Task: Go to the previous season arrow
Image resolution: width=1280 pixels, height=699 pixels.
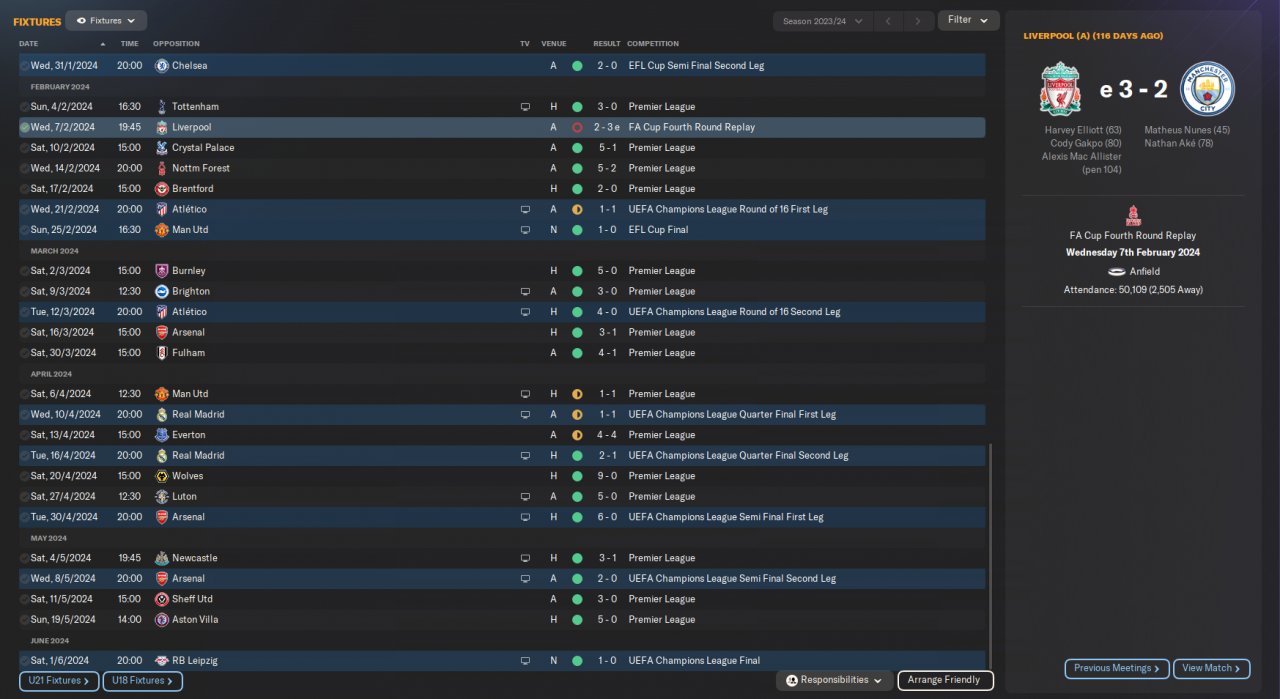Action: [890, 21]
